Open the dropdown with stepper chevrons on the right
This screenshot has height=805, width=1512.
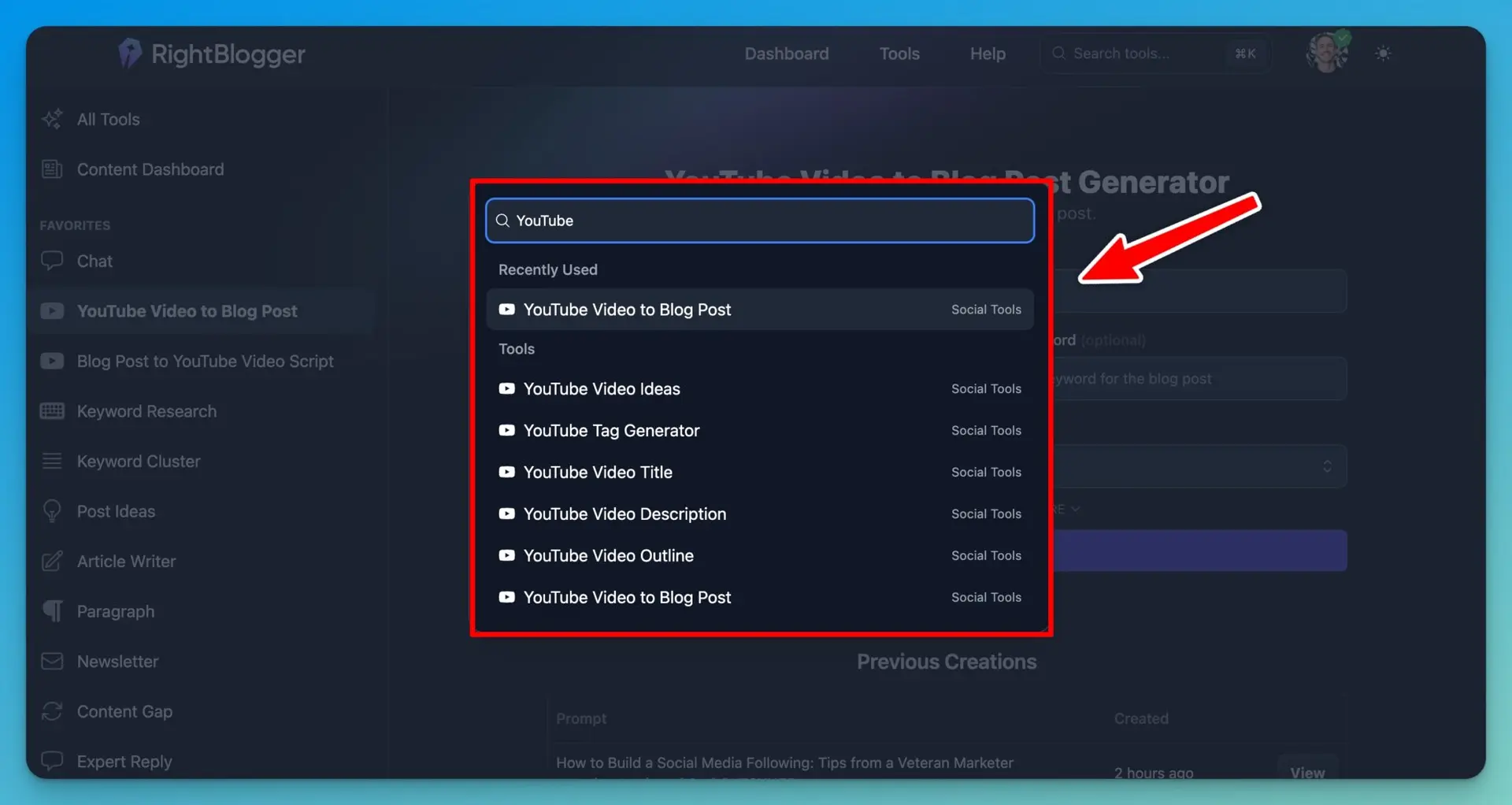point(1327,466)
